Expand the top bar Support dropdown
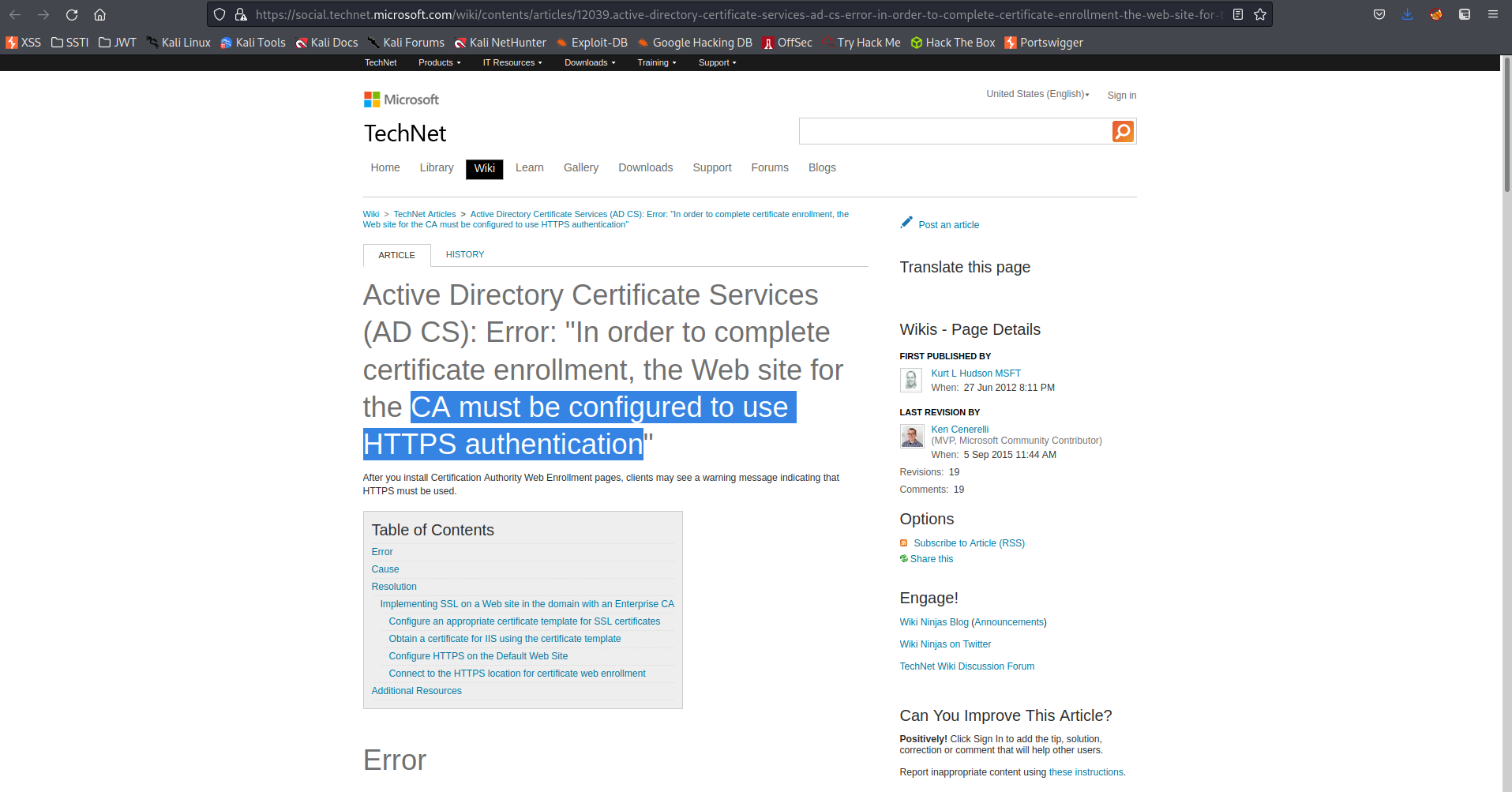The image size is (1512, 792). click(x=718, y=62)
